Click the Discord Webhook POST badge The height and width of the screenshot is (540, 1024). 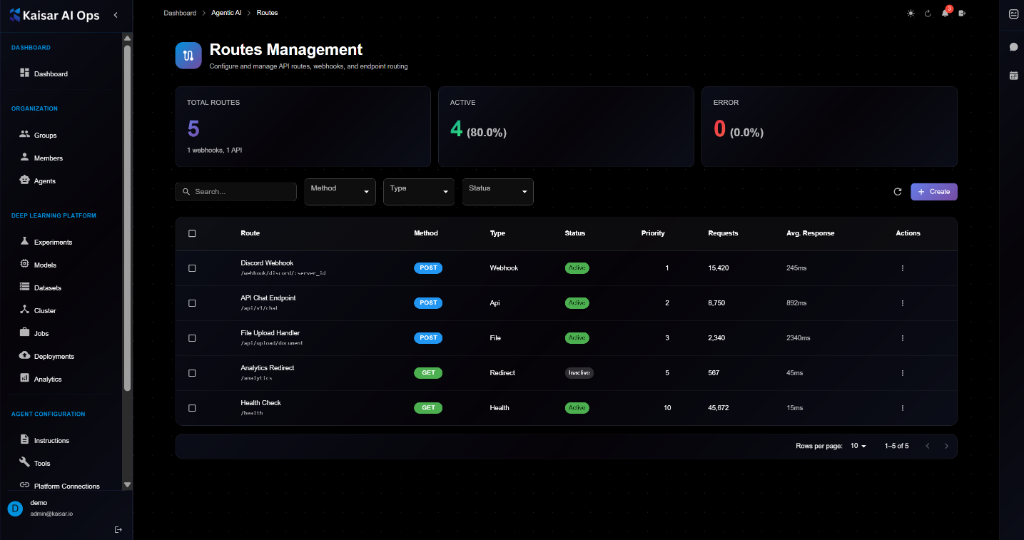pyautogui.click(x=428, y=268)
